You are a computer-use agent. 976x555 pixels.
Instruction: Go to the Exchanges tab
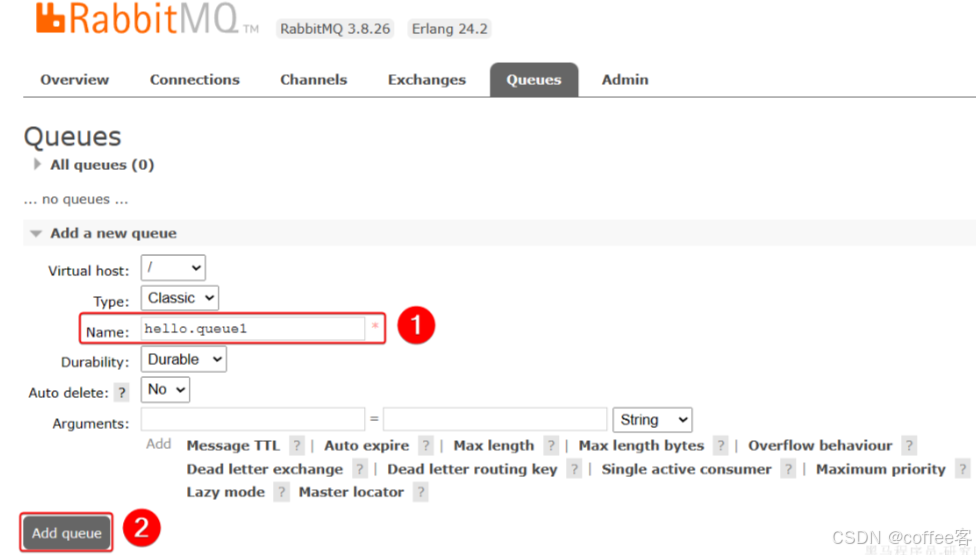coord(427,80)
